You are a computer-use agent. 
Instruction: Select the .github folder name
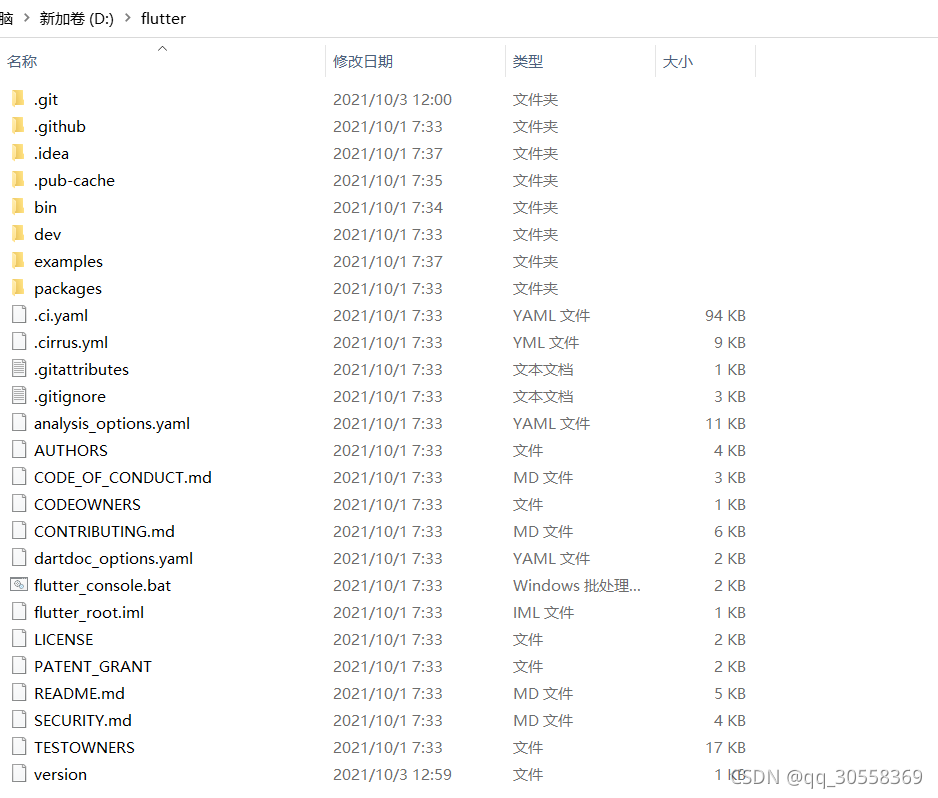tap(60, 126)
